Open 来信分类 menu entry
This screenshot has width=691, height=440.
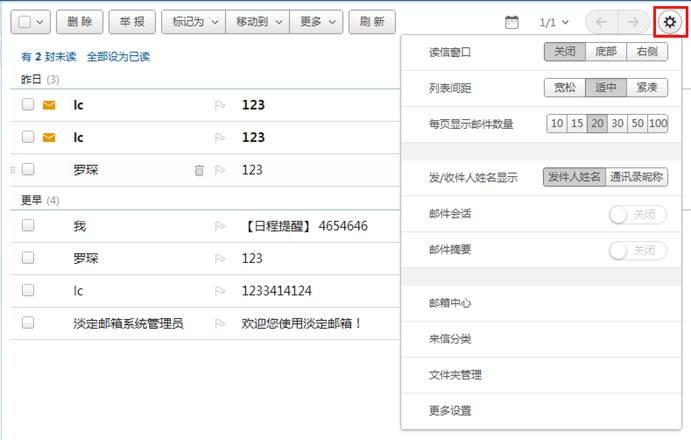click(x=541, y=339)
